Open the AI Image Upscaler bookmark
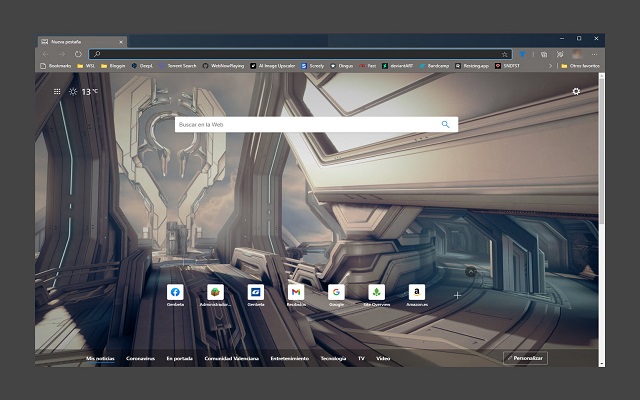This screenshot has height=400, width=640. click(x=273, y=66)
